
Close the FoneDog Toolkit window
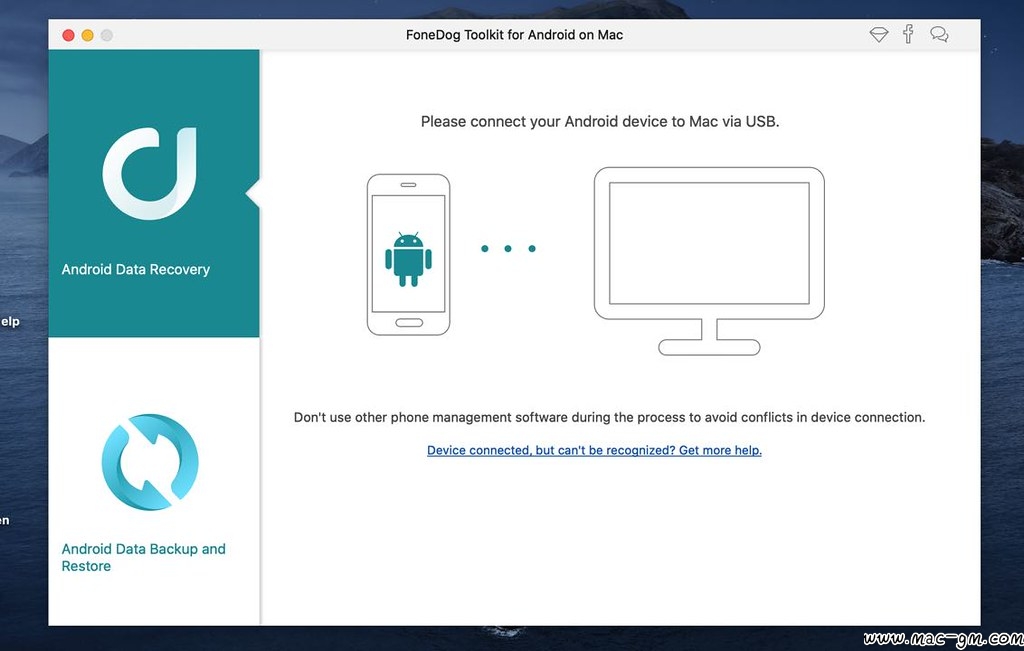[x=68, y=35]
